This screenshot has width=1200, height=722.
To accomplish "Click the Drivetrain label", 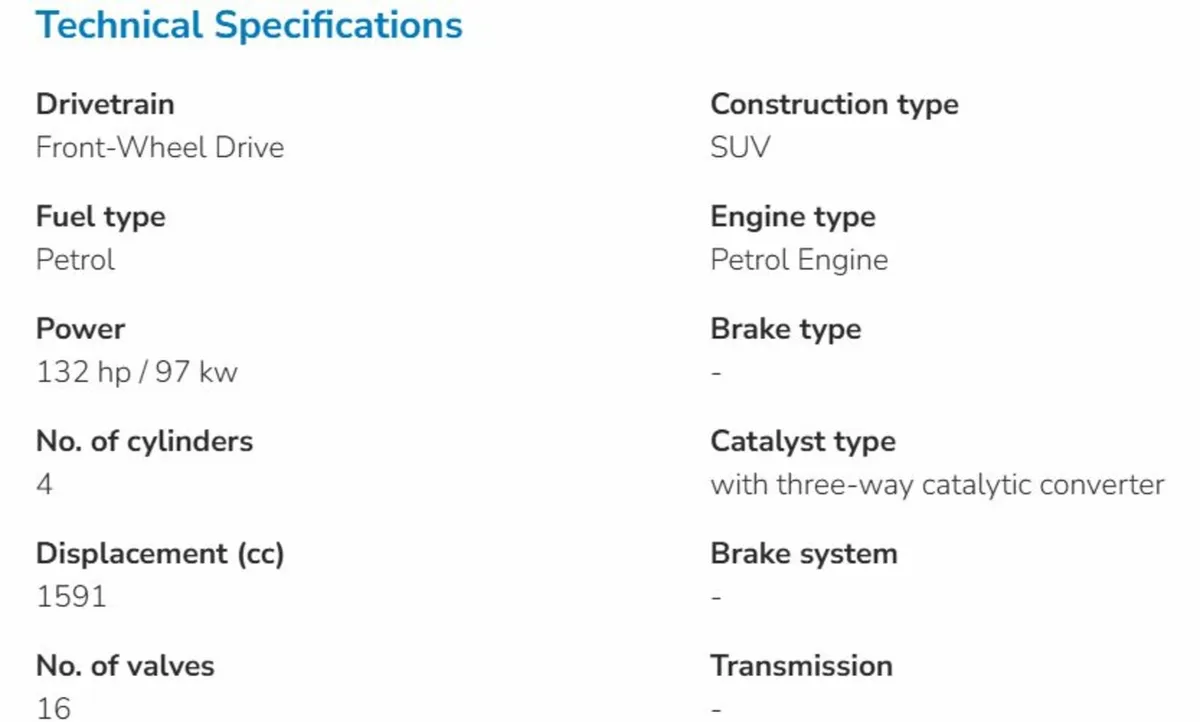I will click(105, 104).
